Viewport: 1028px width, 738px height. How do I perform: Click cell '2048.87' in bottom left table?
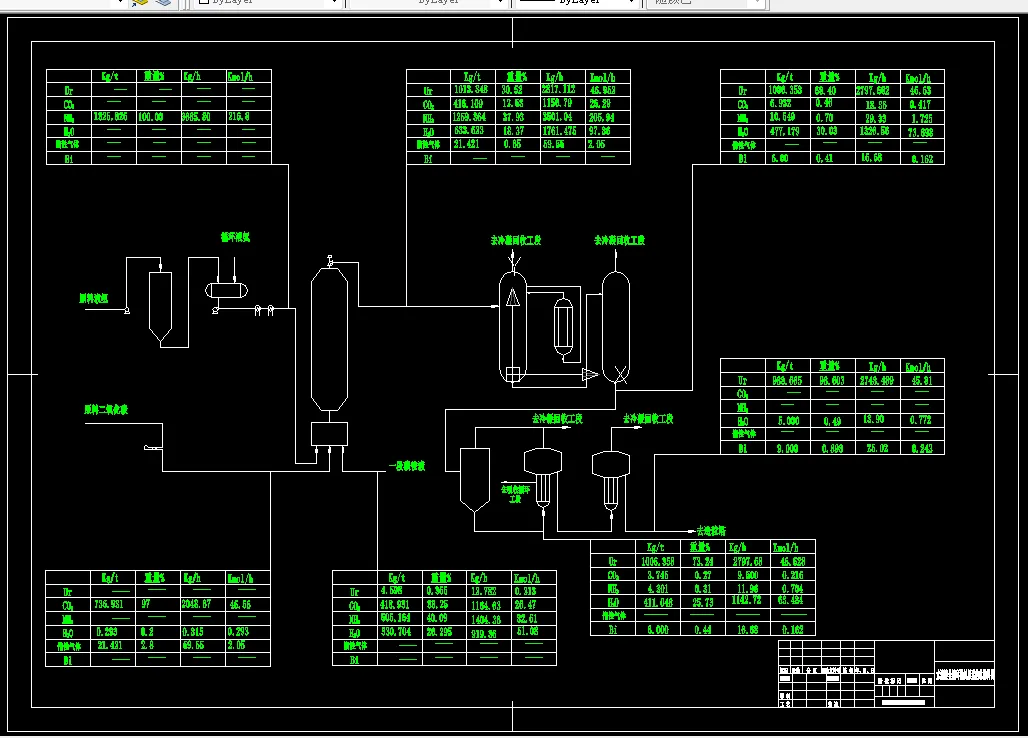(x=196, y=604)
